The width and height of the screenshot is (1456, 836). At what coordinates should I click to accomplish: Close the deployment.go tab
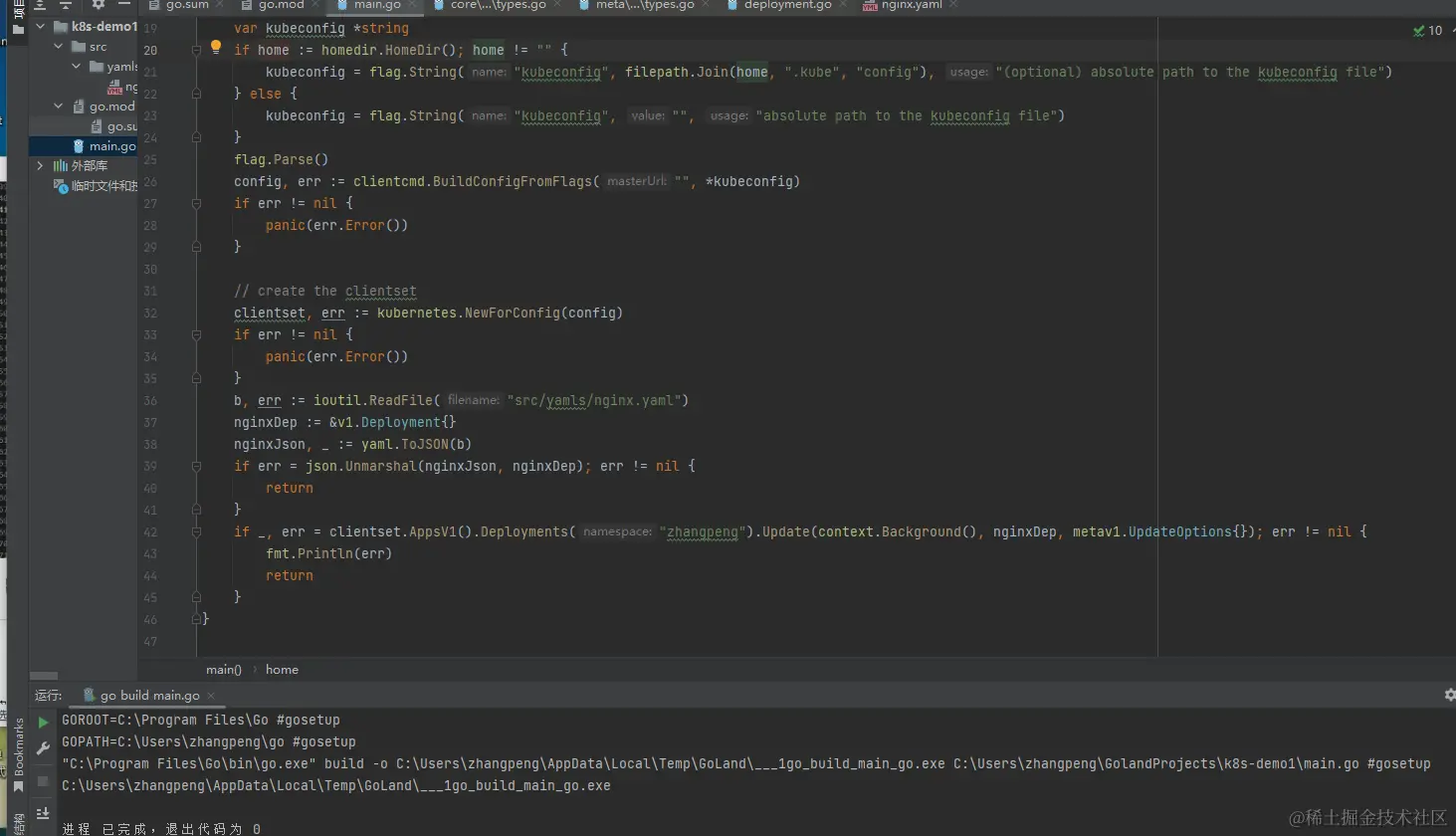coord(845,5)
